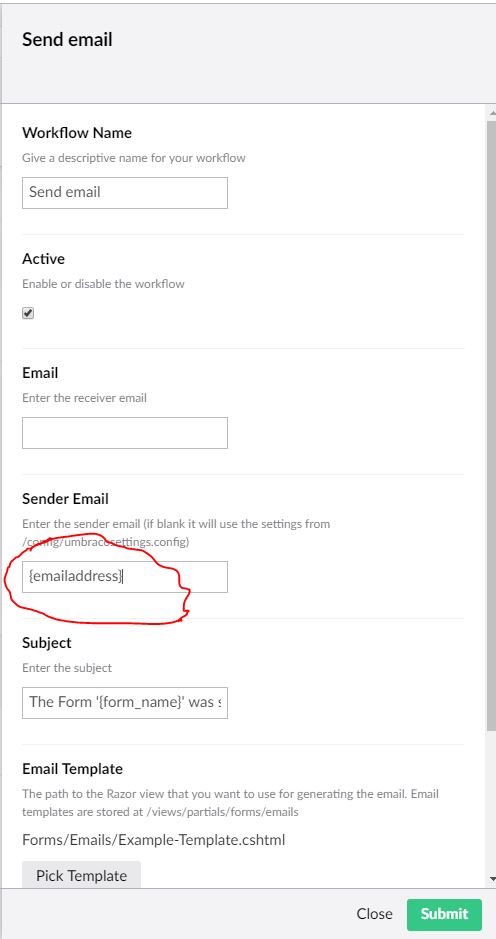This screenshot has height=939, width=496.
Task: Click the Sender Email field containing {emailaddress}
Action: click(x=125, y=577)
